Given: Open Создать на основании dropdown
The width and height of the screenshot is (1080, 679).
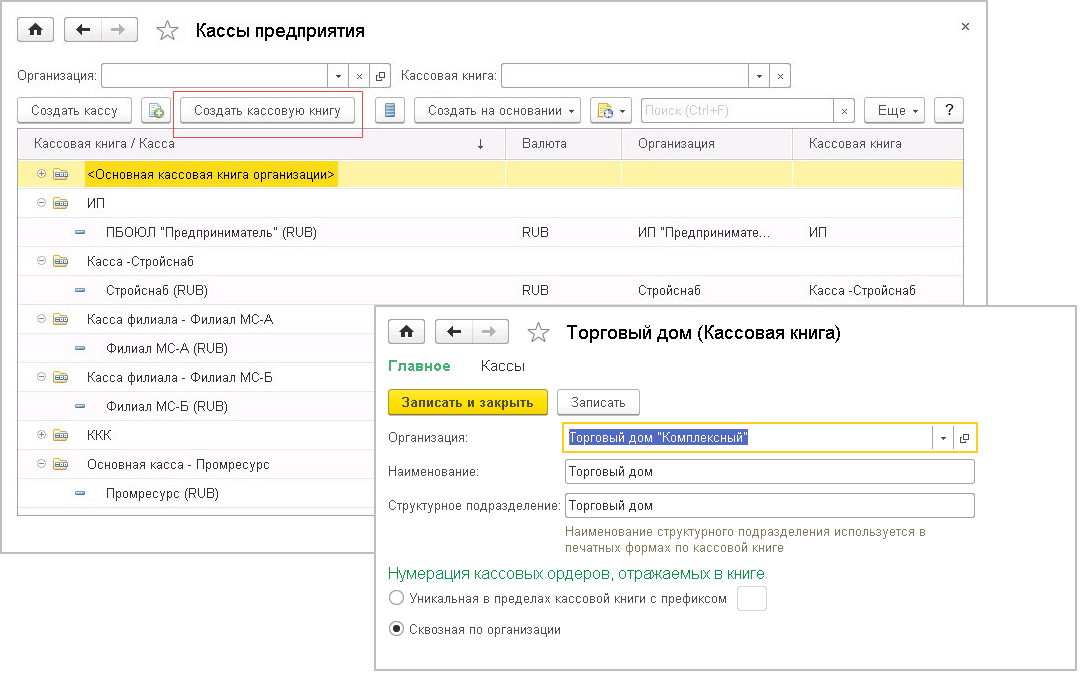Looking at the screenshot, I should pos(497,111).
